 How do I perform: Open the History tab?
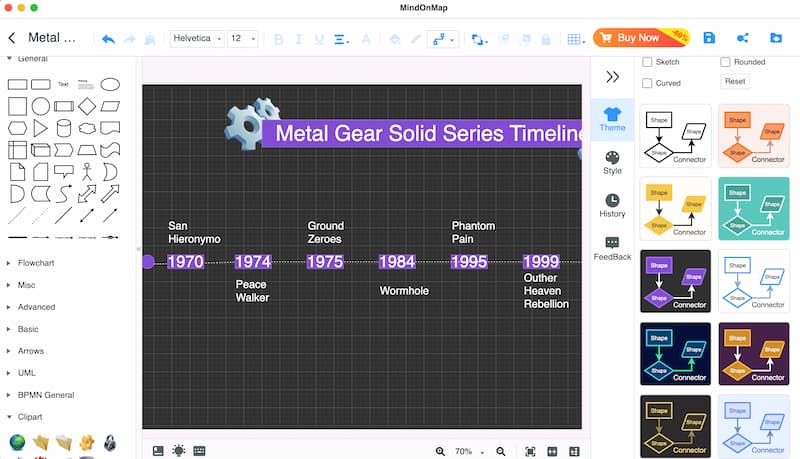click(x=612, y=206)
